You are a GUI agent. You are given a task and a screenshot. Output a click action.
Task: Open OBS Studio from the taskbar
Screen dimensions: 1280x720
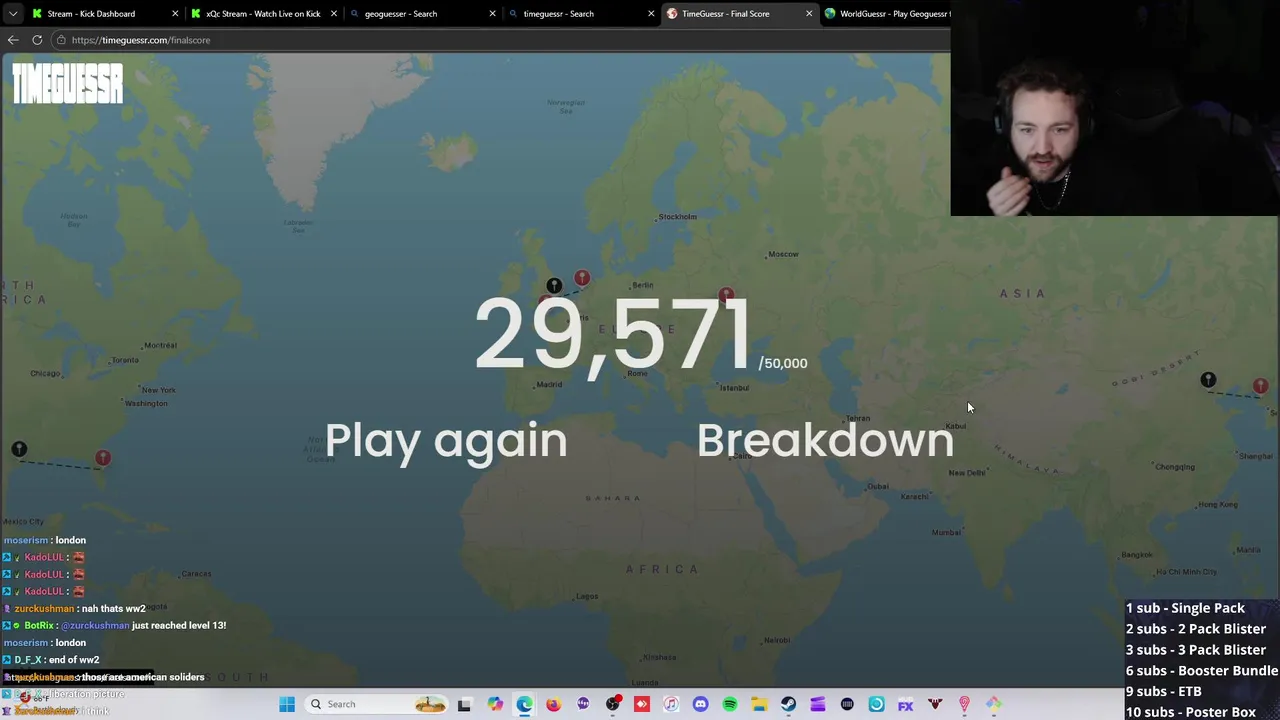(x=612, y=704)
